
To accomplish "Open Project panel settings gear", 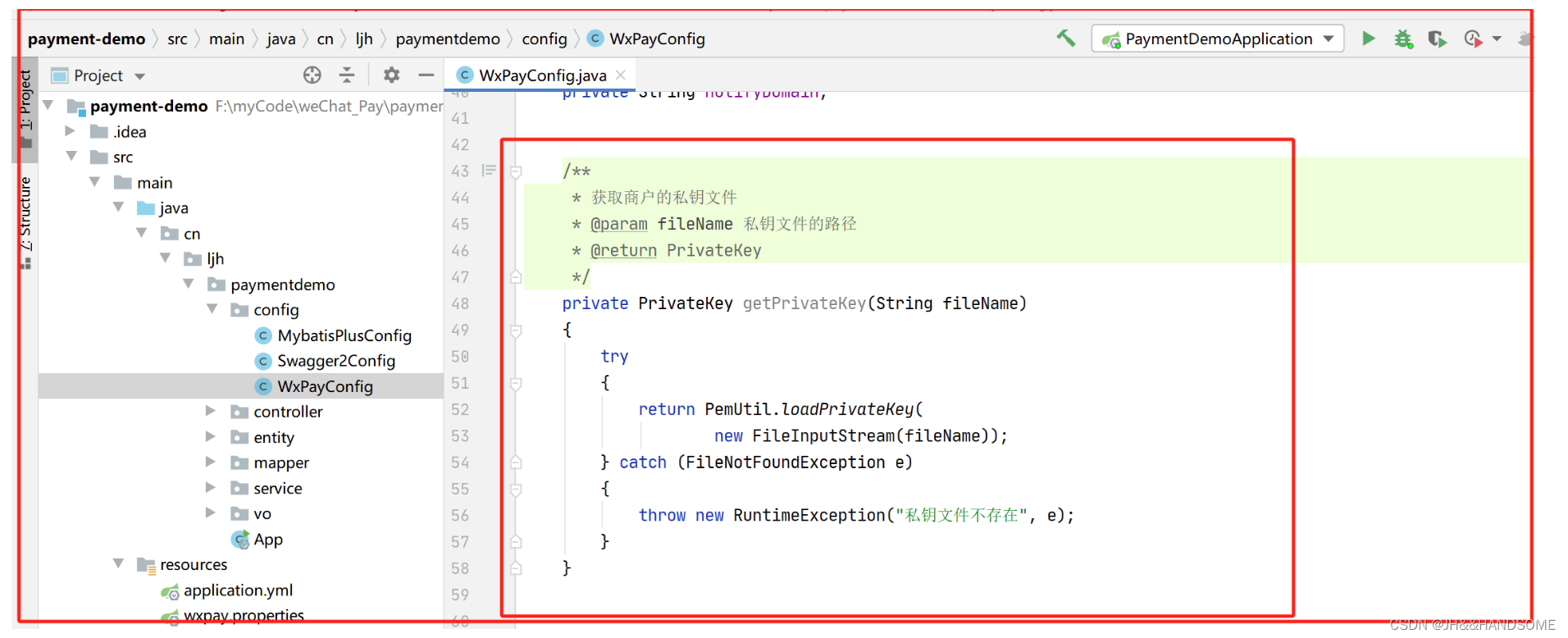I will pos(391,75).
